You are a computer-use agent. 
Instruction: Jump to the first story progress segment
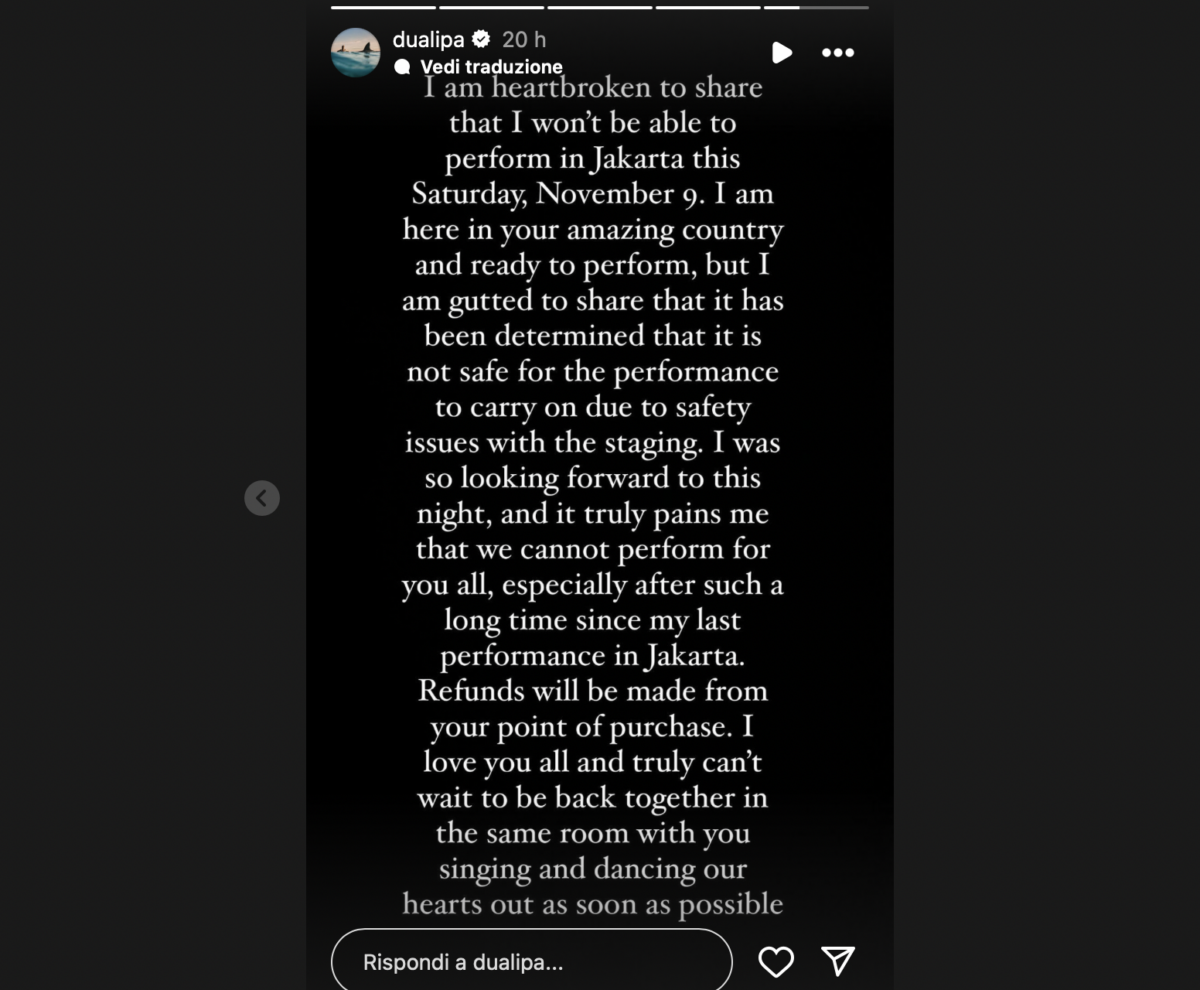(x=383, y=7)
